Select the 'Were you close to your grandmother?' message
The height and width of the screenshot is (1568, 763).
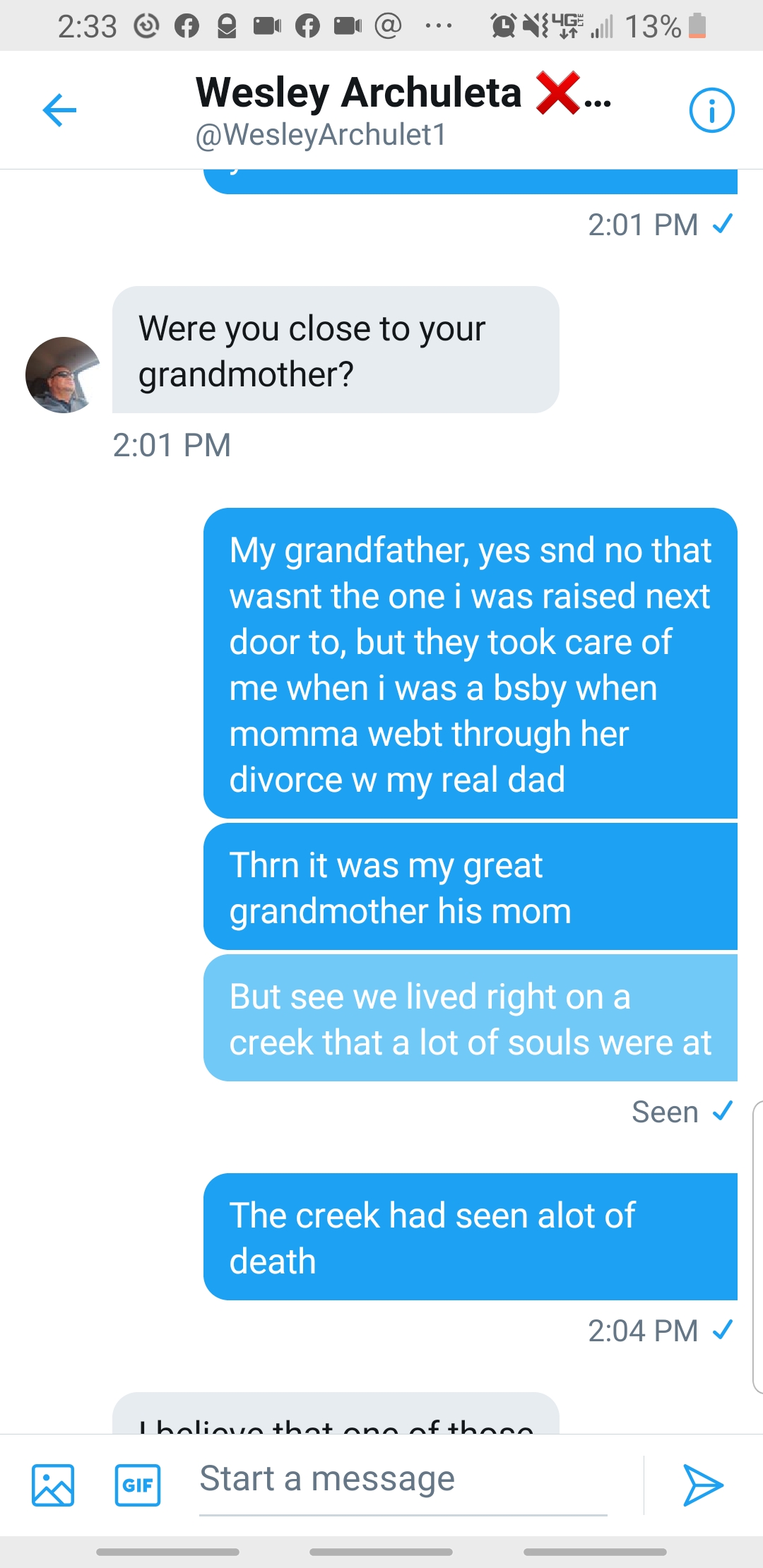tap(336, 350)
